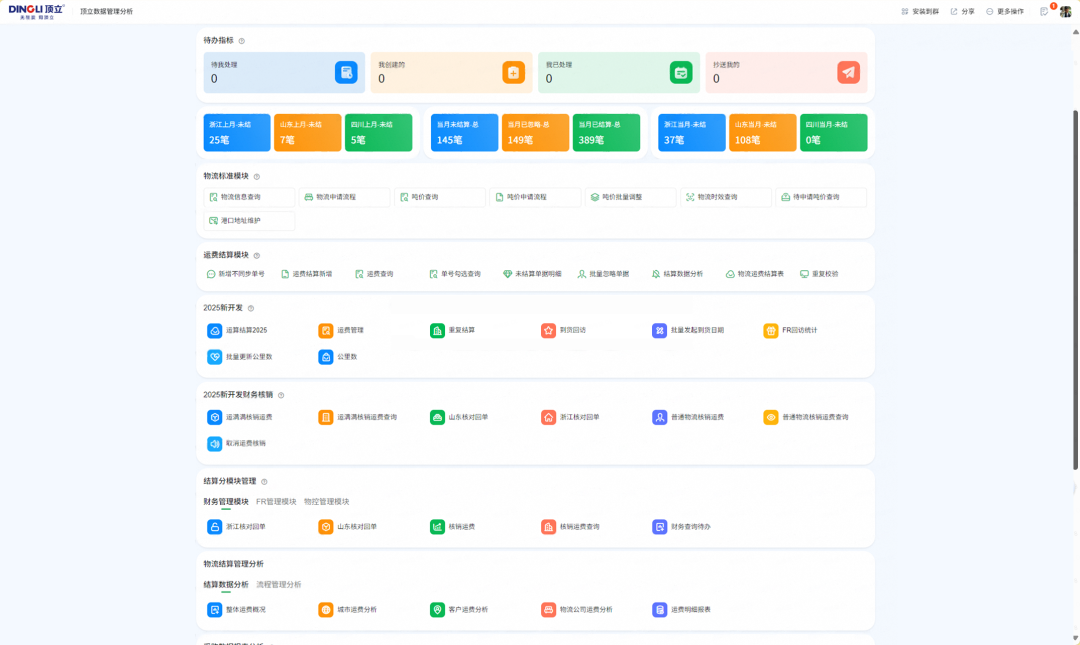Screen dimensions: 1080x645
Task: Click the 抄送我的 paper plane icon
Action: click(x=848, y=72)
